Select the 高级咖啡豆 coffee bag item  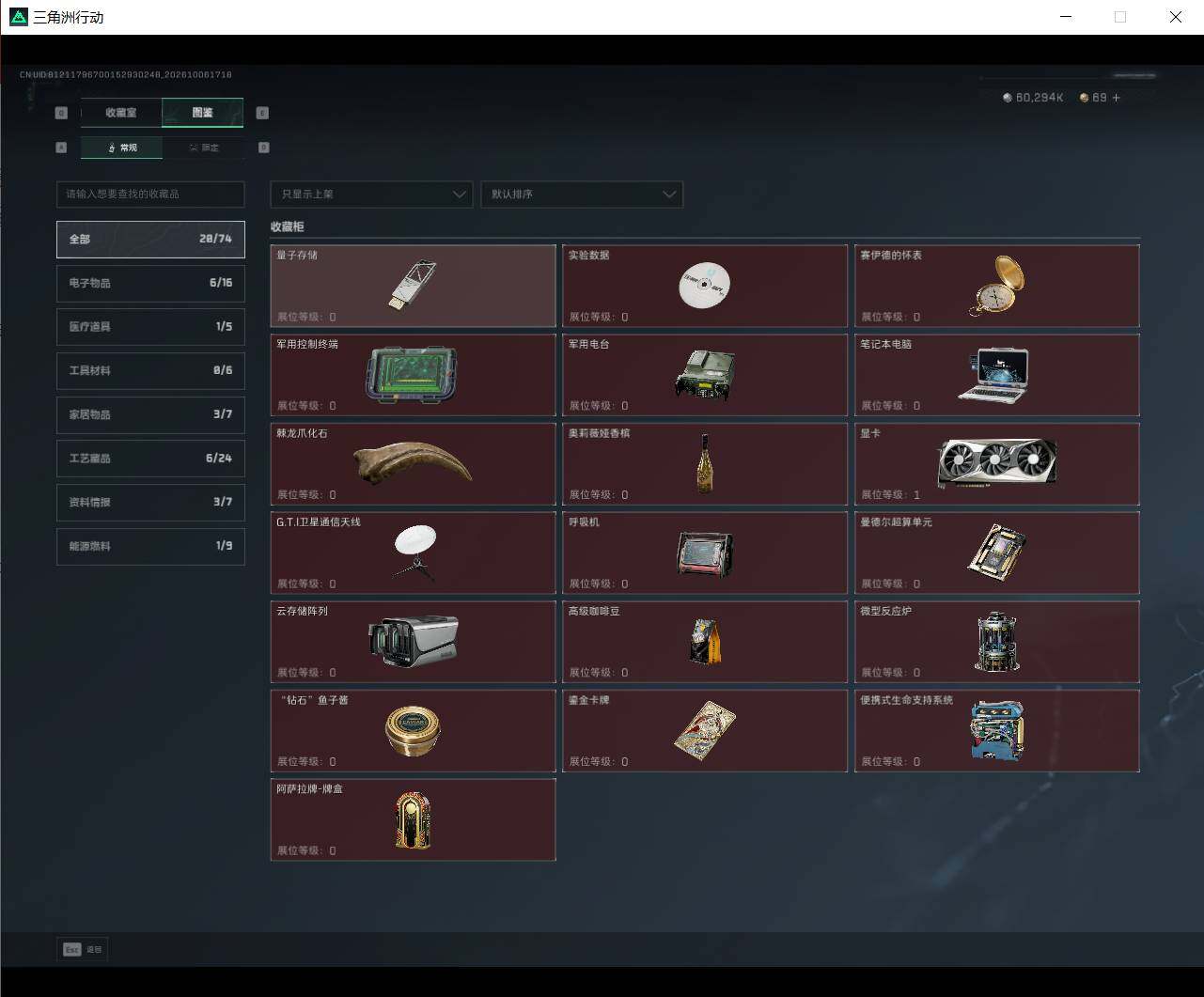(705, 642)
